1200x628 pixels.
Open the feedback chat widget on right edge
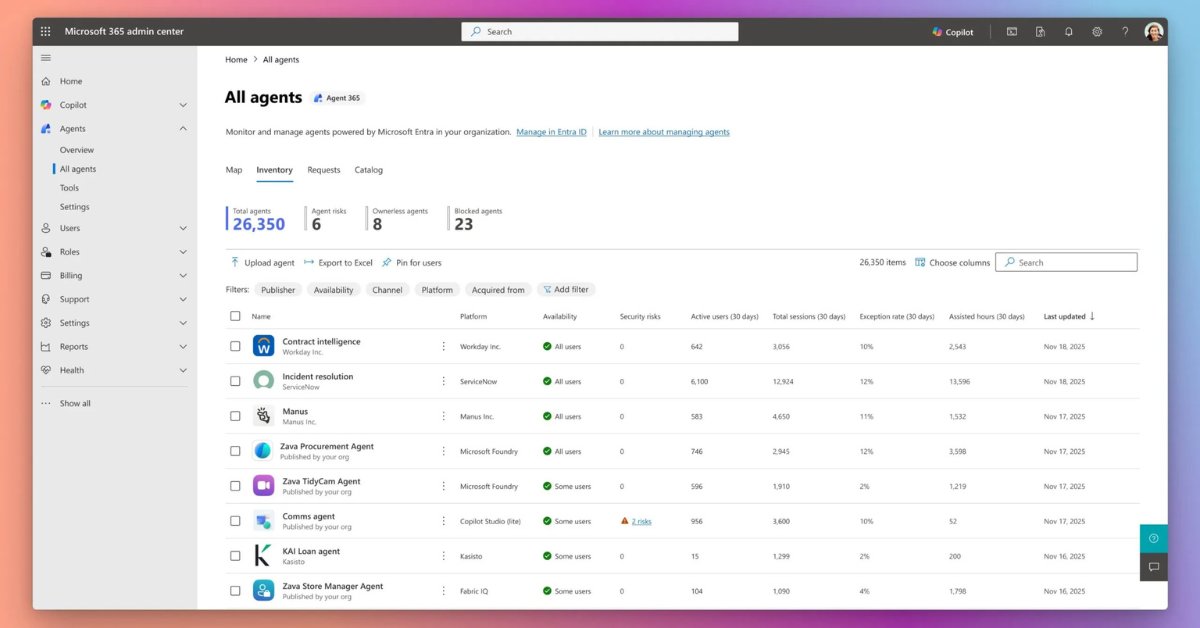[1154, 567]
